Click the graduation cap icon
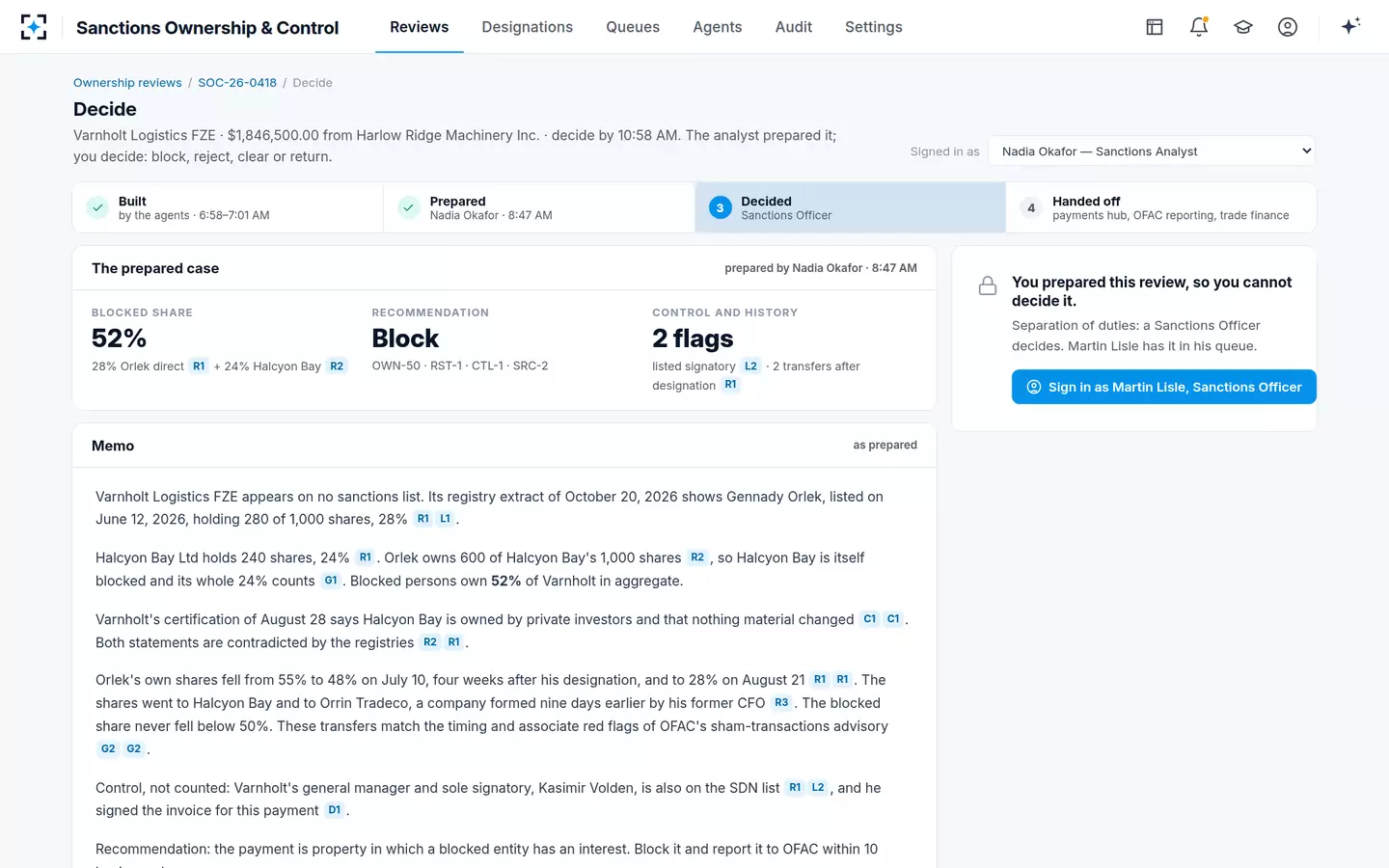 coord(1243,27)
